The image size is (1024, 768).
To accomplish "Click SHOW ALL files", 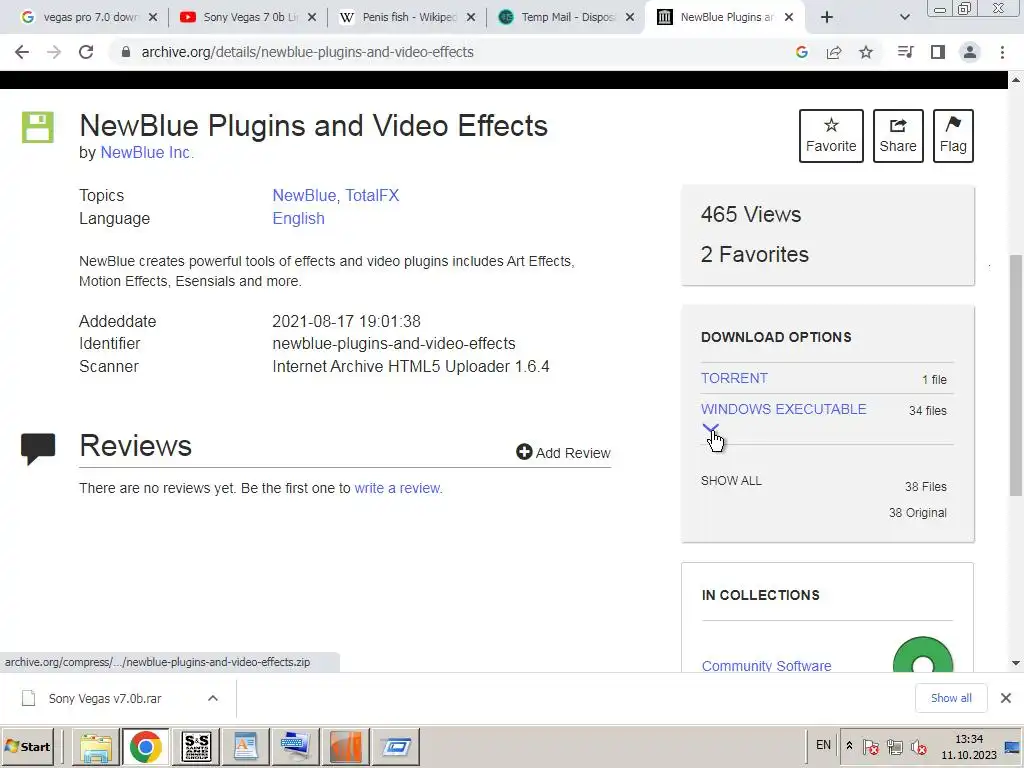I will point(731,481).
